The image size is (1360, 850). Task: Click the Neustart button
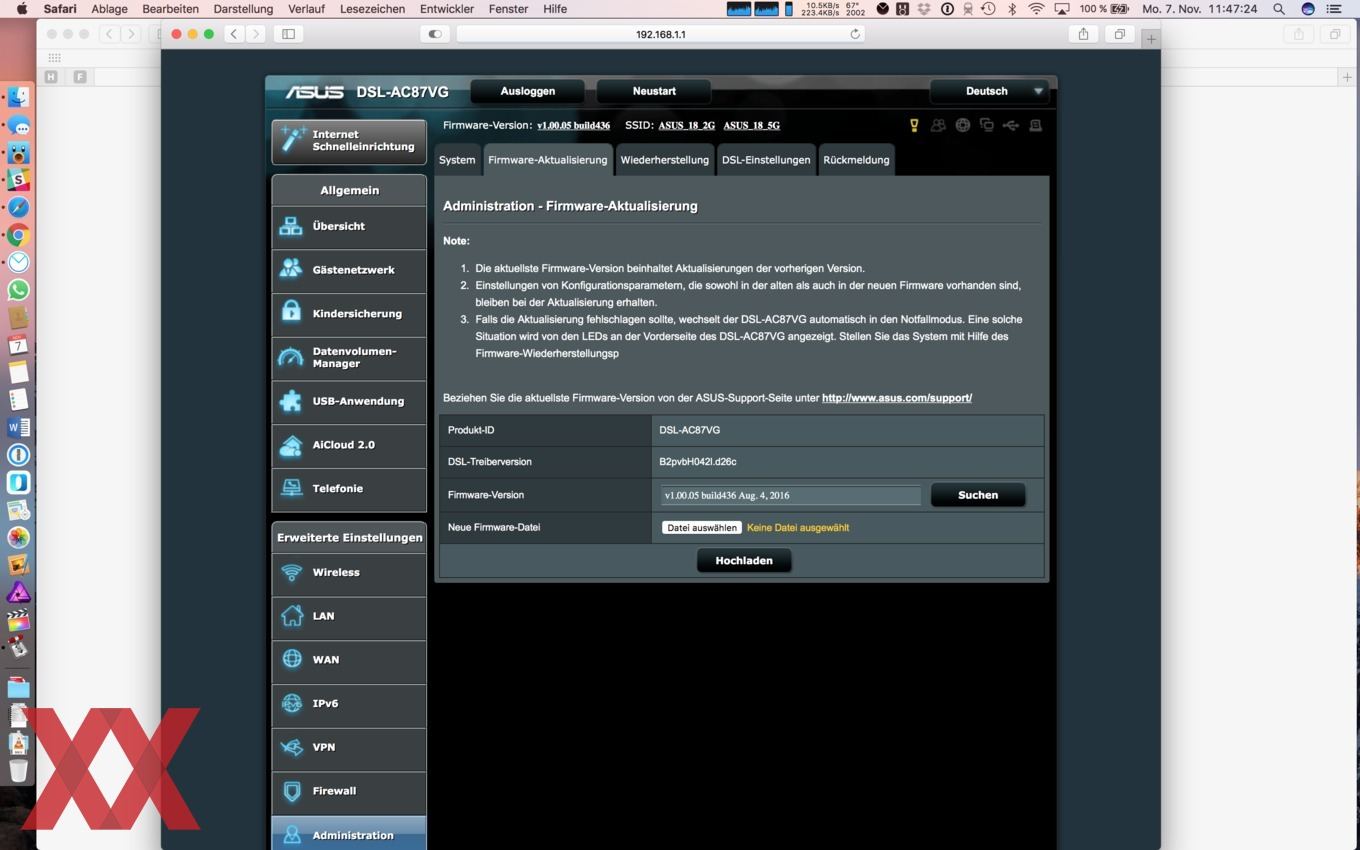(654, 91)
